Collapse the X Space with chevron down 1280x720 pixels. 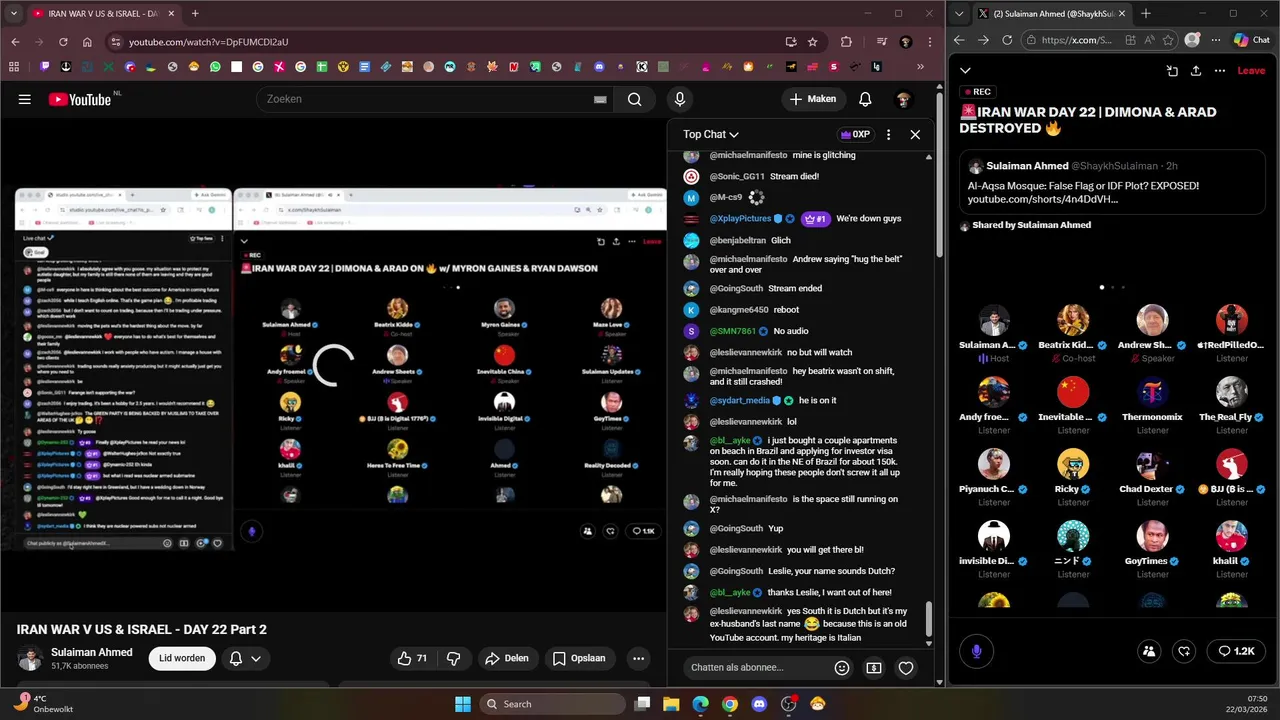tap(965, 70)
